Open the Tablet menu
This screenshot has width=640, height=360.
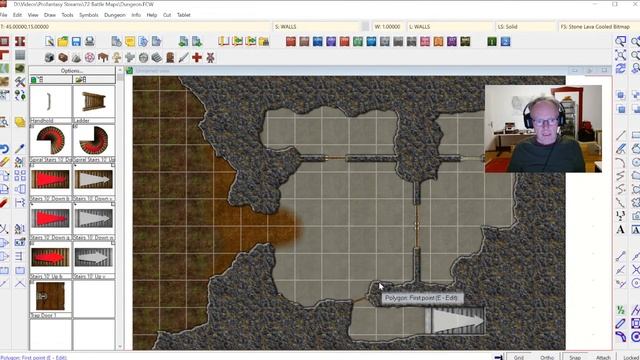pos(184,15)
